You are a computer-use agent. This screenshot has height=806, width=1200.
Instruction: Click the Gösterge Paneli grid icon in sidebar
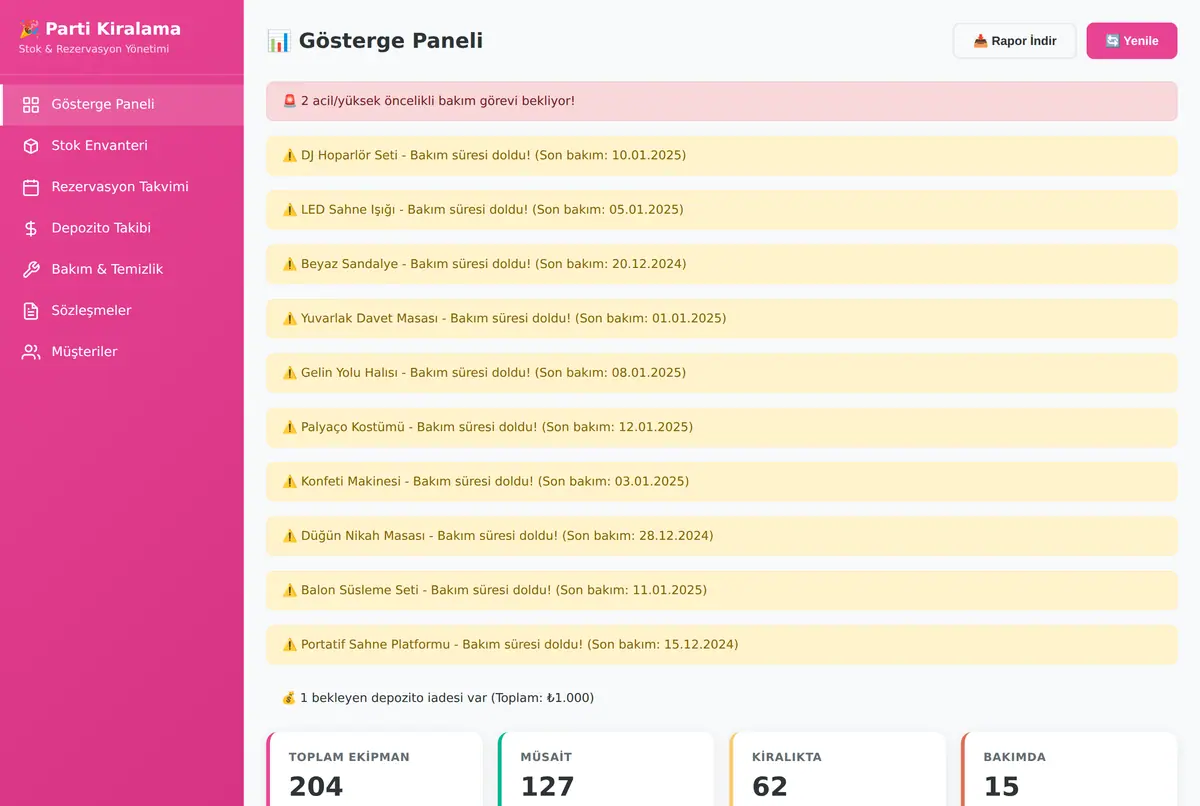(x=31, y=105)
